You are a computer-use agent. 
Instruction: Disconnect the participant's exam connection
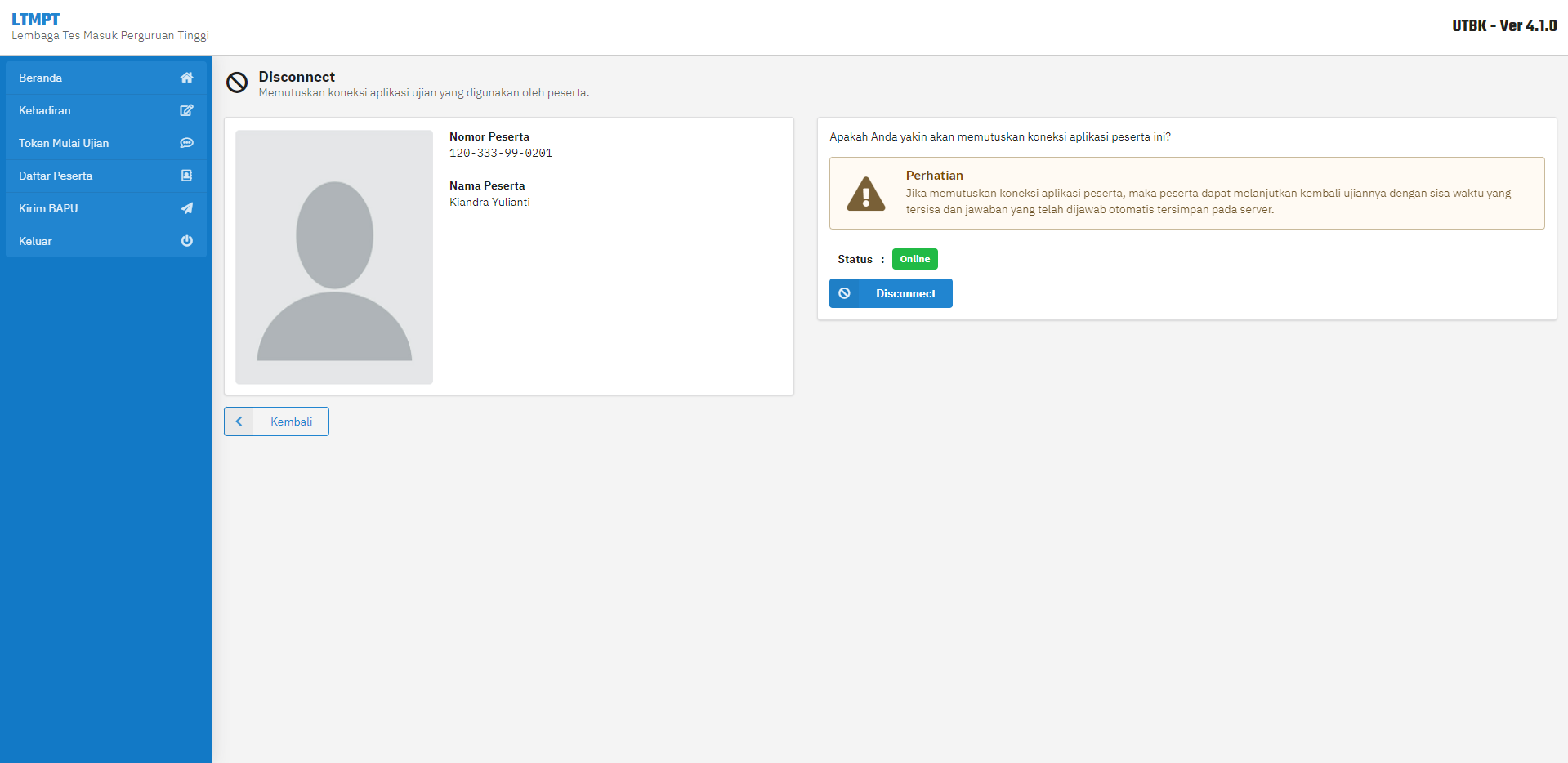pos(891,293)
